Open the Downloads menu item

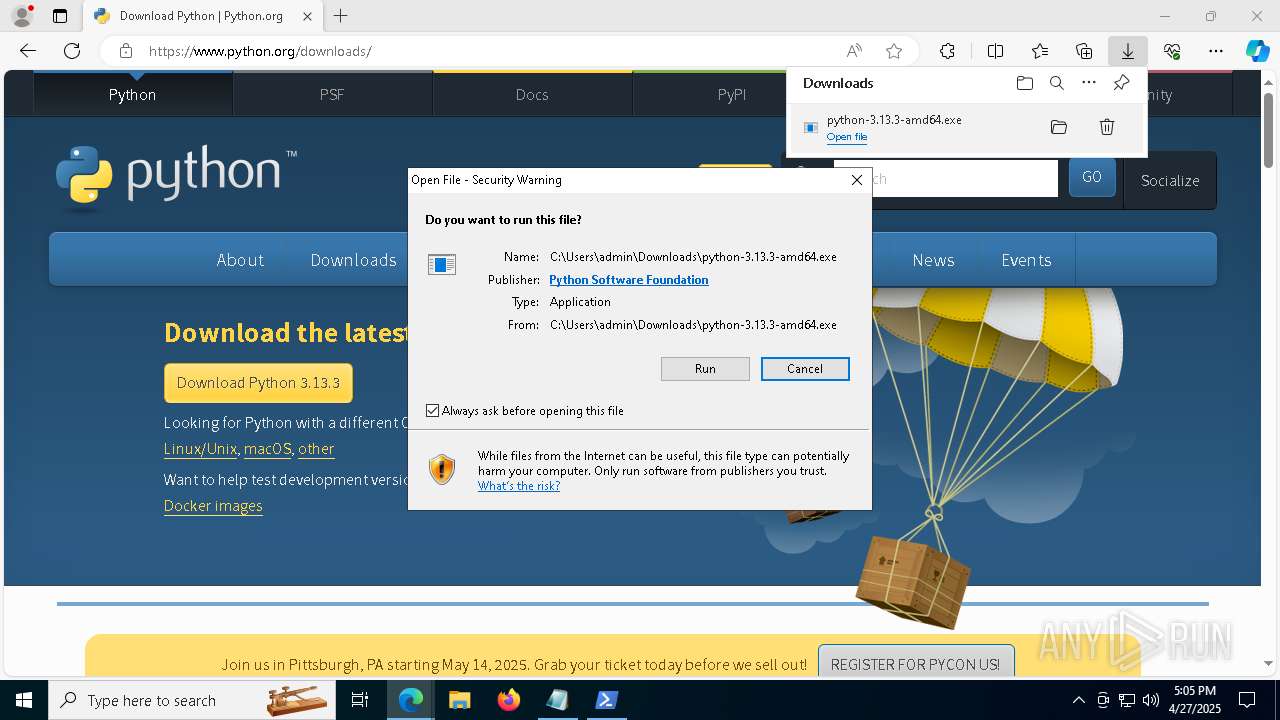(353, 260)
